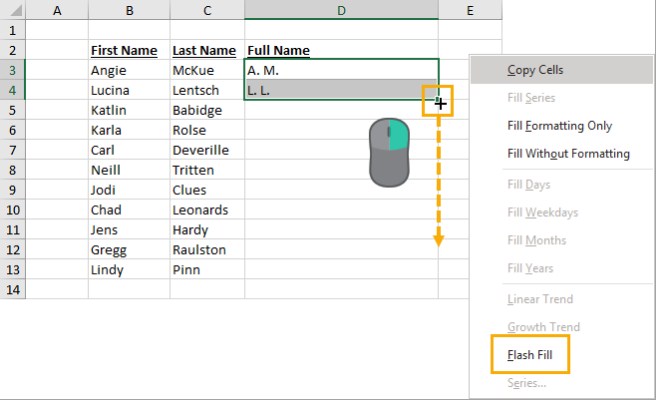Click the Fill Series menu entry
The image size is (656, 400).
[x=561, y=97]
